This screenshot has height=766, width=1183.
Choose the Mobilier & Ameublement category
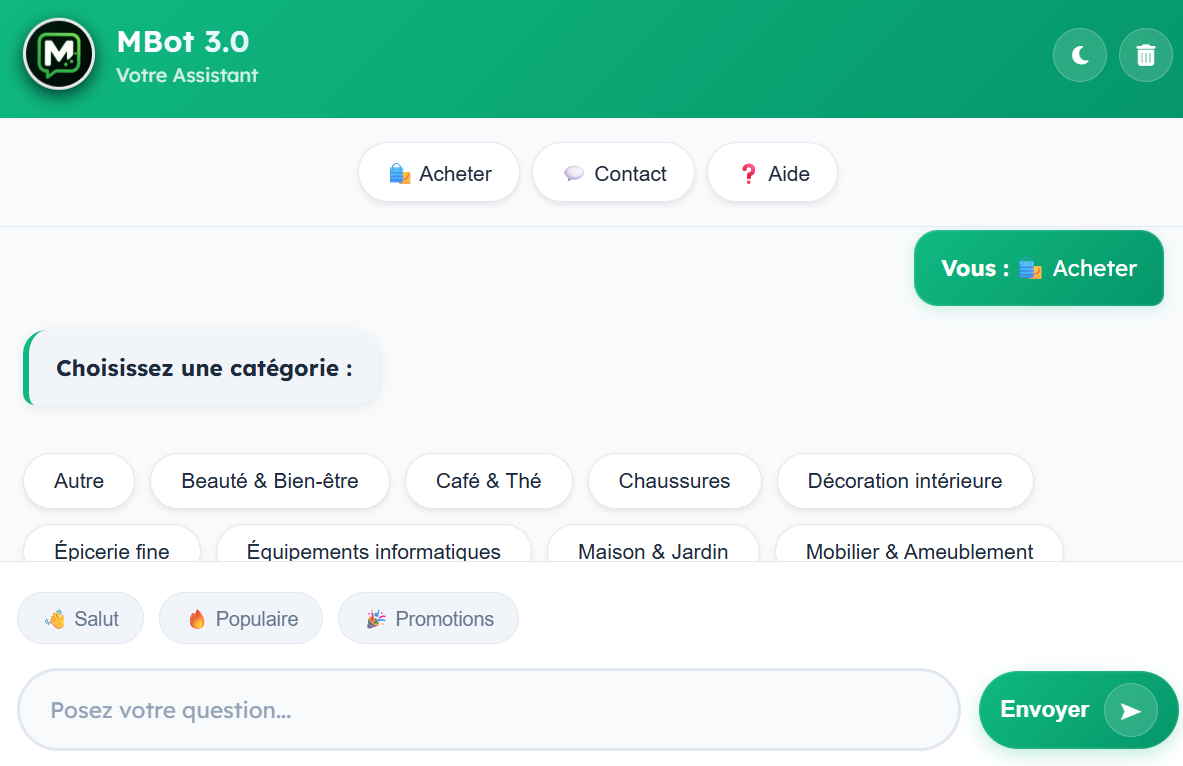pos(919,548)
